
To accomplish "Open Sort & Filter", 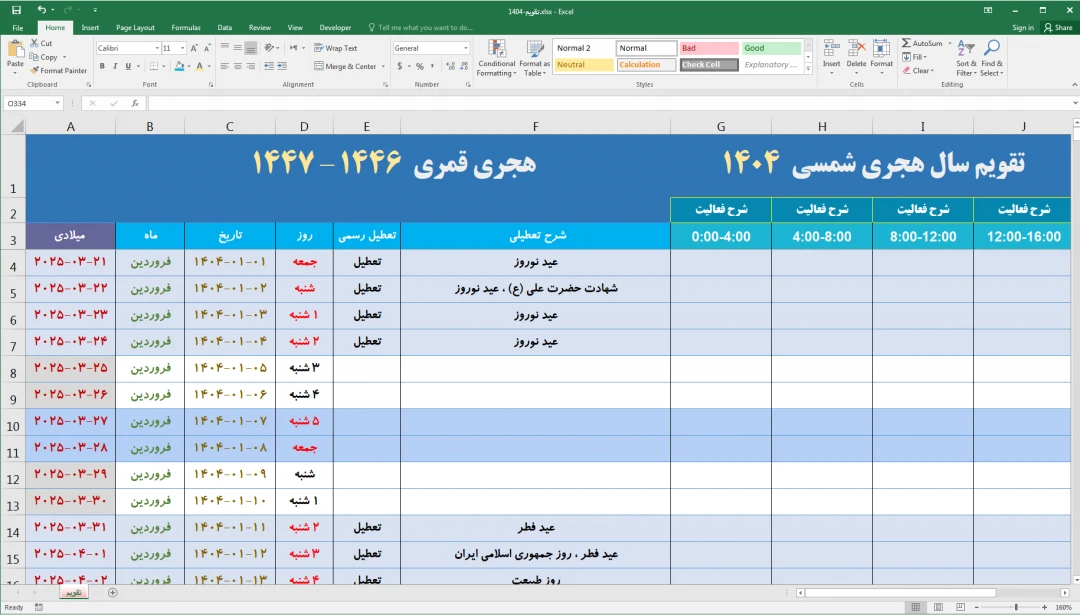I will 966,58.
